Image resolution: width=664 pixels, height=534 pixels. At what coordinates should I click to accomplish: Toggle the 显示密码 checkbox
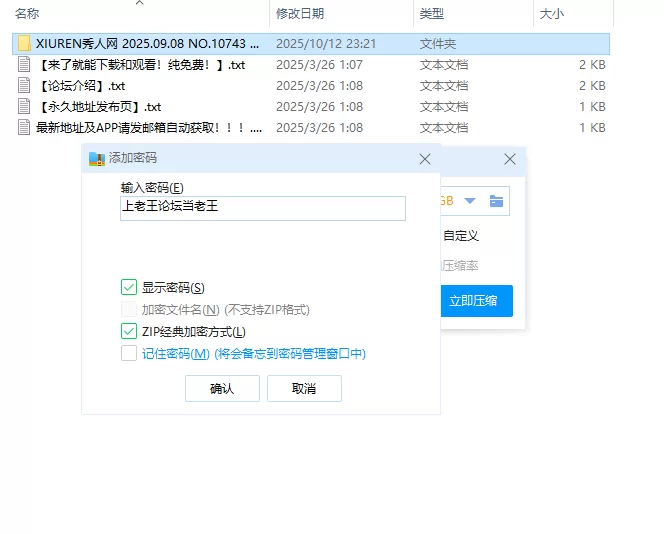[129, 288]
